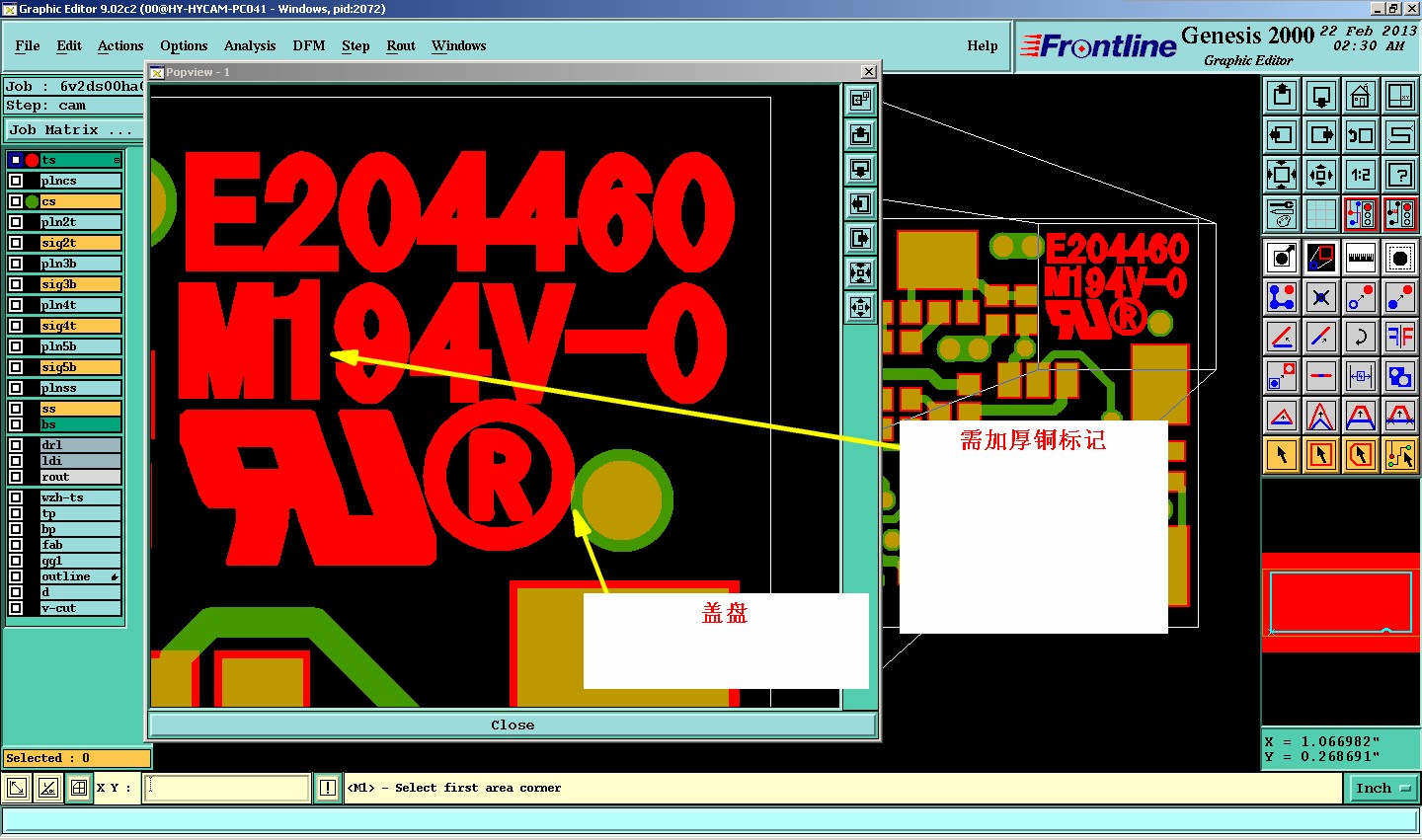Select the sig4t layer name
This screenshot has width=1422, height=840.
(x=80, y=326)
